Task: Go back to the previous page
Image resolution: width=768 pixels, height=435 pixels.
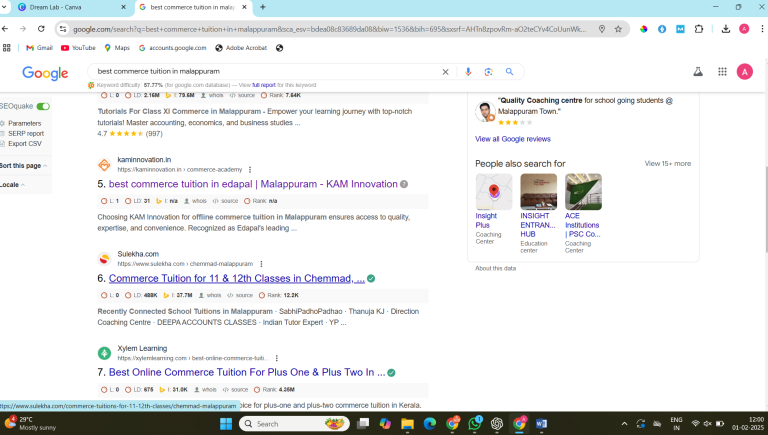Action: tap(5, 29)
